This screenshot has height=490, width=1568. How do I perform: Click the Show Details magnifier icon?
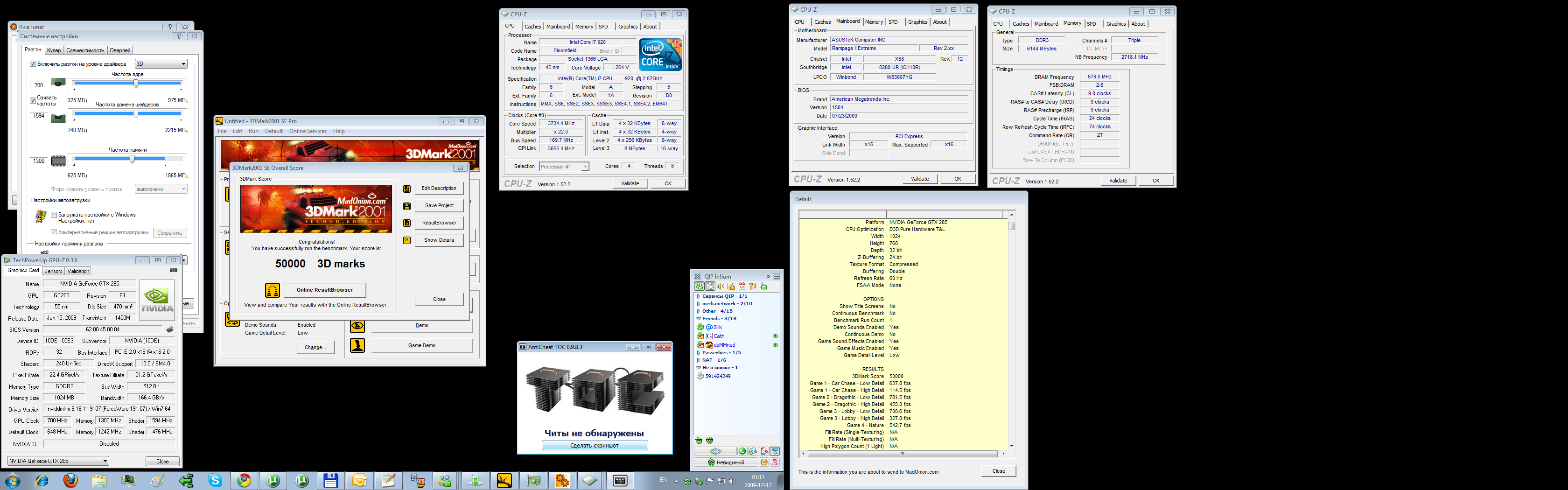click(x=406, y=240)
